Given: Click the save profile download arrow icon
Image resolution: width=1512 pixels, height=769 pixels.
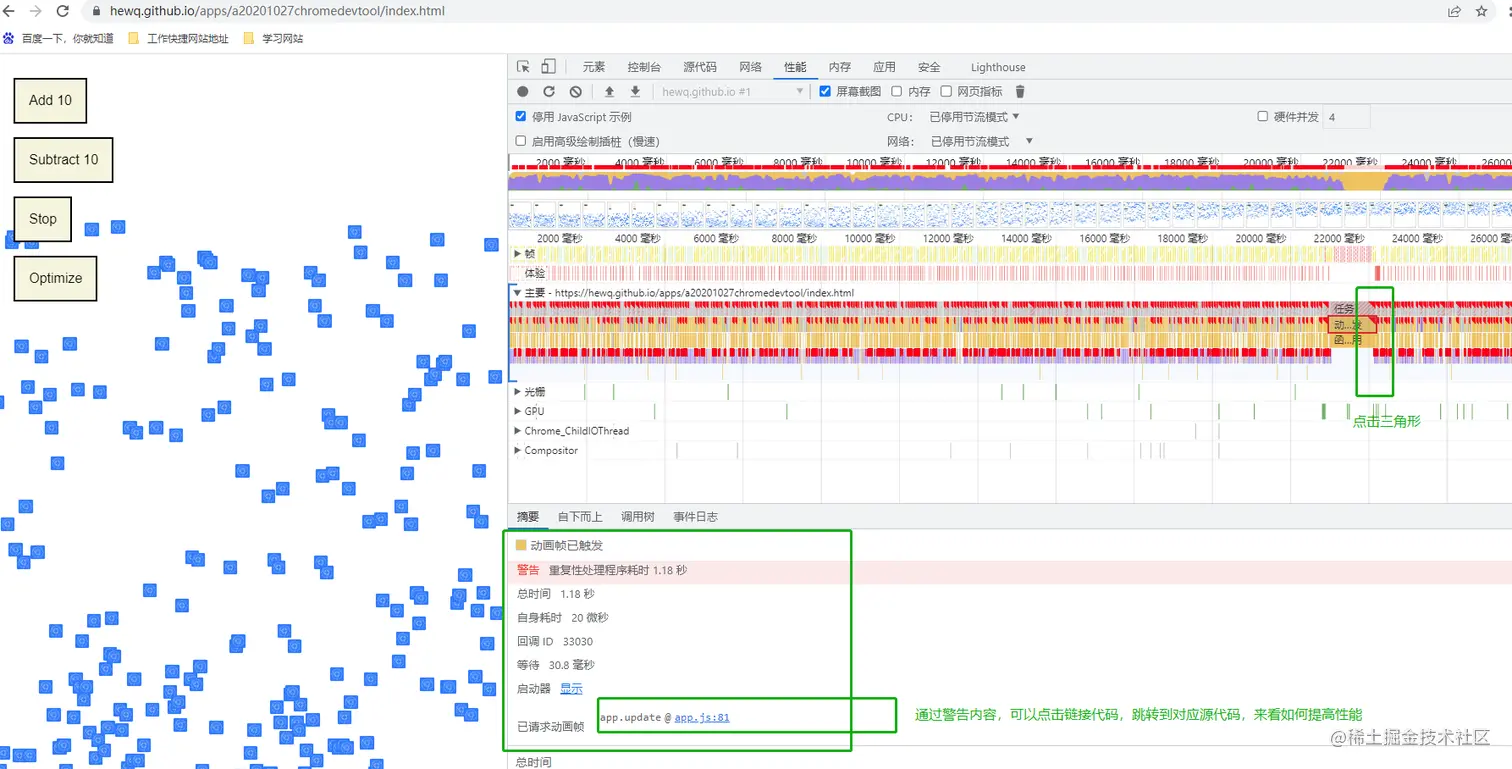Looking at the screenshot, I should (x=635, y=92).
